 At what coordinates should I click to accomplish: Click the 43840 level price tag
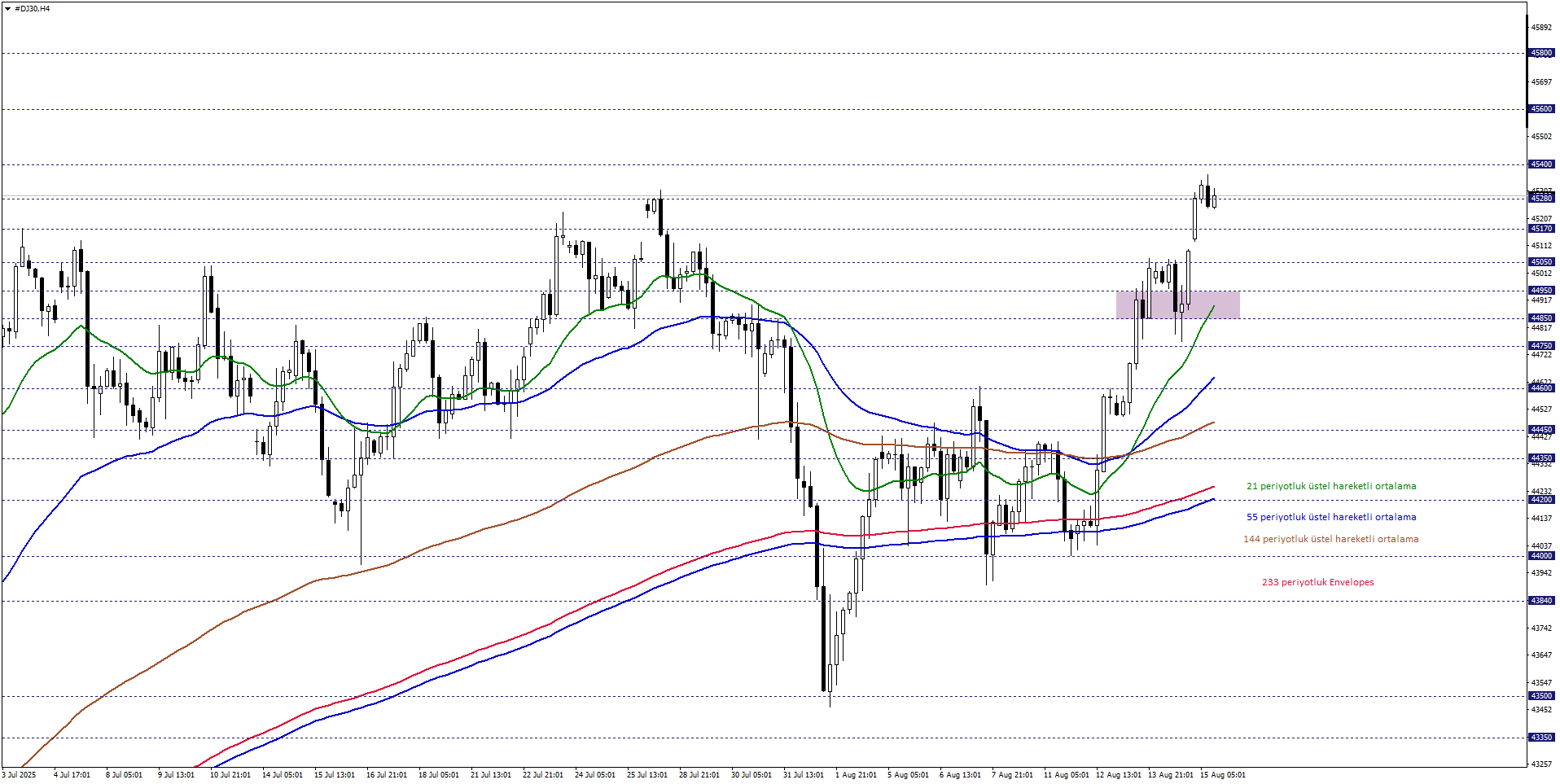(1541, 601)
